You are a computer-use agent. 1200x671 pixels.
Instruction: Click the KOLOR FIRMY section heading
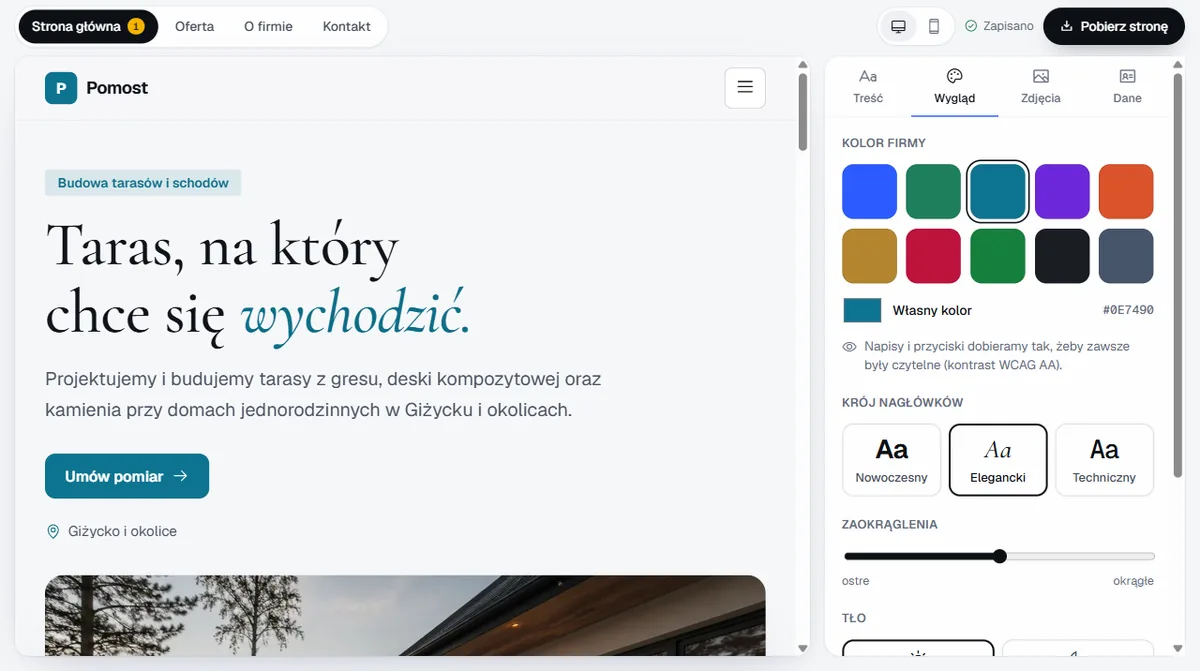pyautogui.click(x=884, y=143)
